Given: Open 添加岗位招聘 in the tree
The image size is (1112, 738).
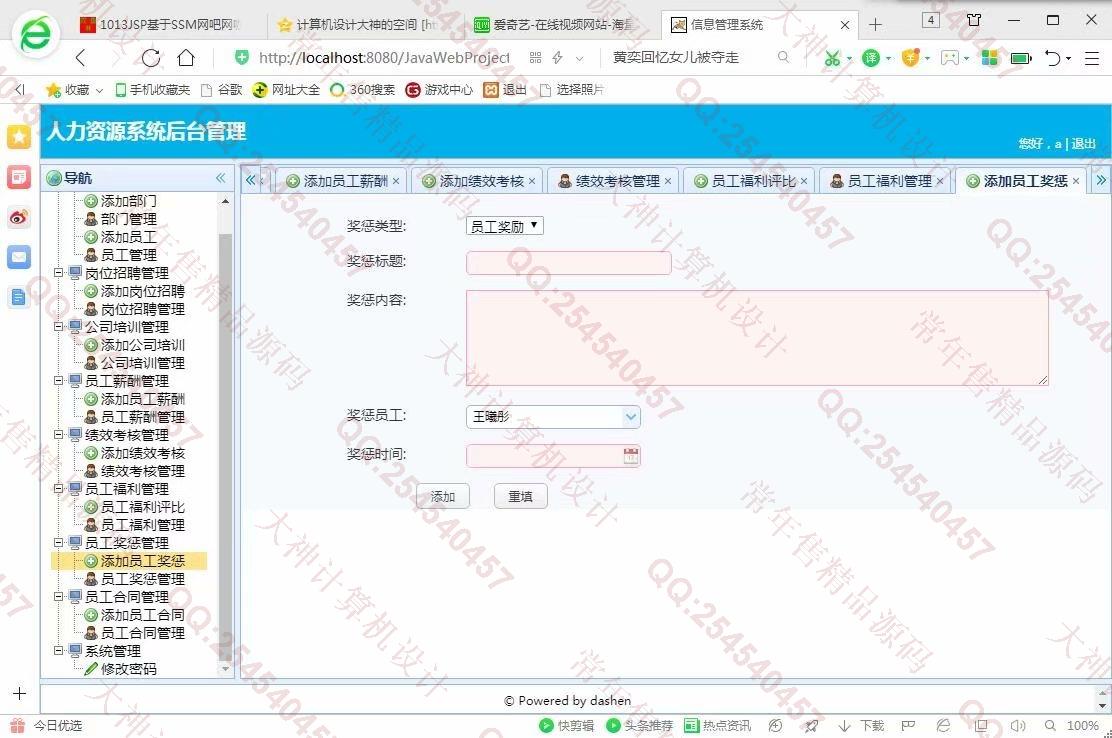Looking at the screenshot, I should pos(143,291).
